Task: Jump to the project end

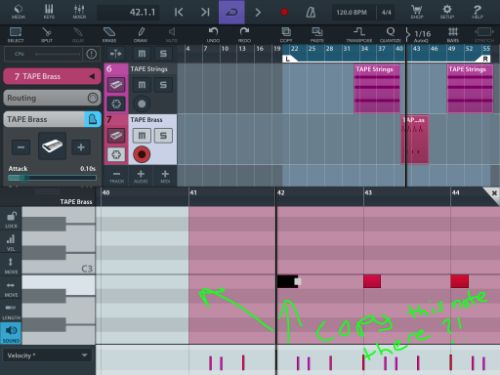Action: pyautogui.click(x=205, y=12)
